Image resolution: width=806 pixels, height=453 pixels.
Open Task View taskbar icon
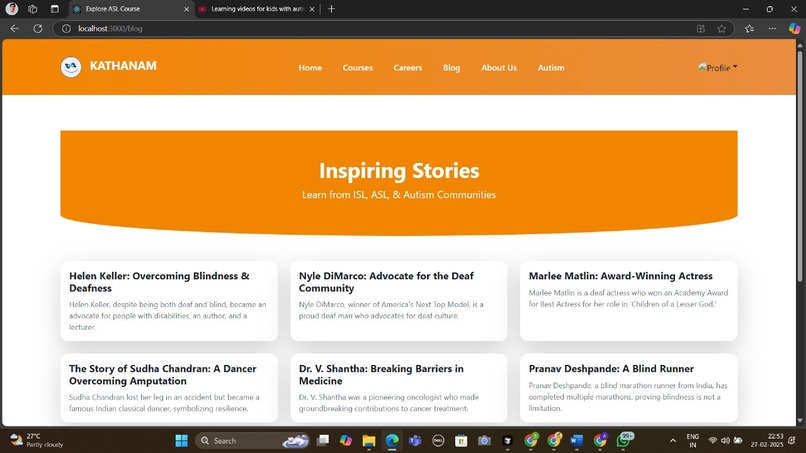(x=323, y=441)
